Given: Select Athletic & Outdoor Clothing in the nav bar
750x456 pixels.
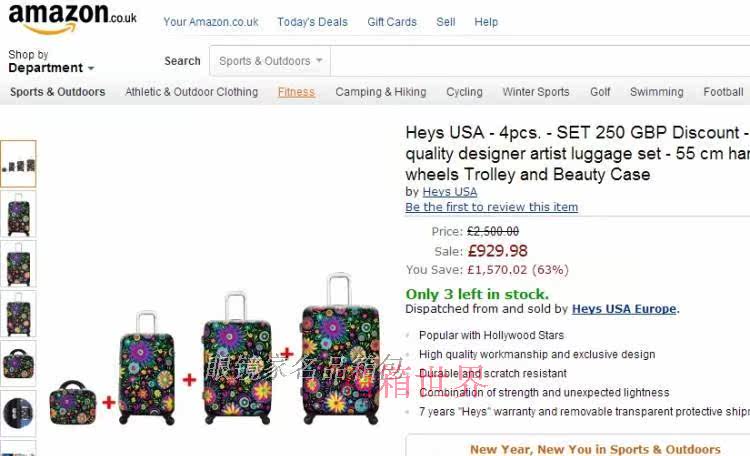Looking at the screenshot, I should tap(191, 92).
